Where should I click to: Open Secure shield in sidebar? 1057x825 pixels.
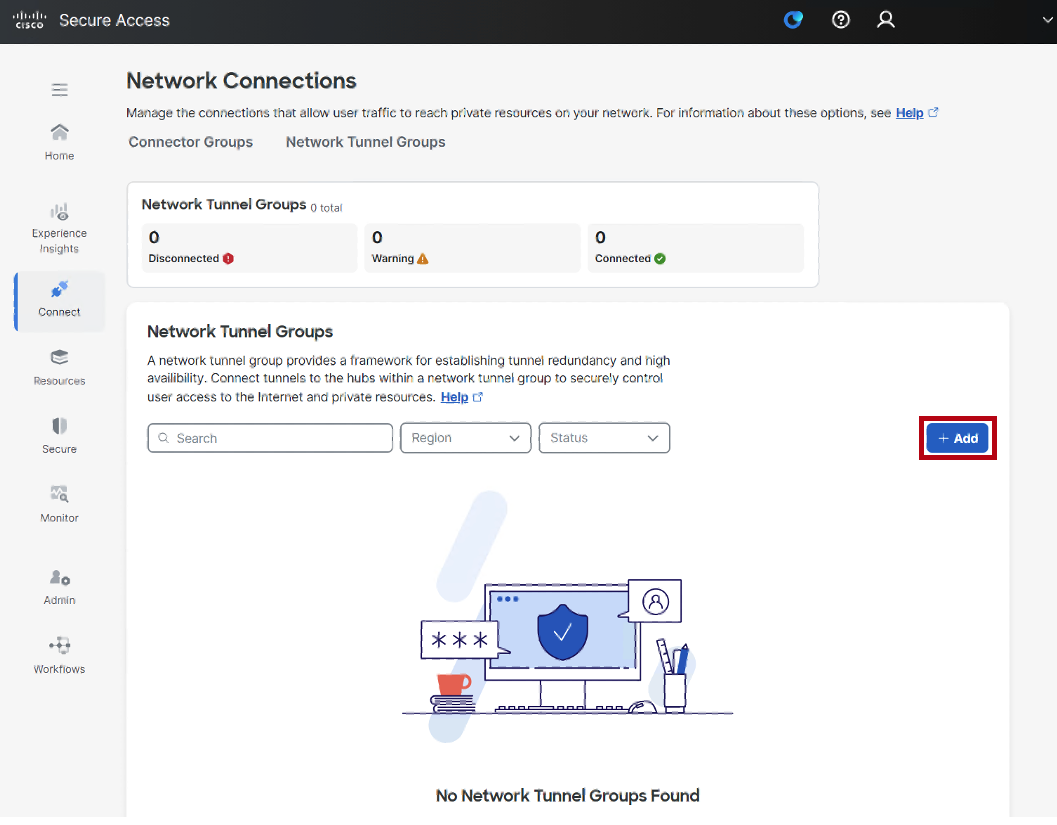[59, 435]
